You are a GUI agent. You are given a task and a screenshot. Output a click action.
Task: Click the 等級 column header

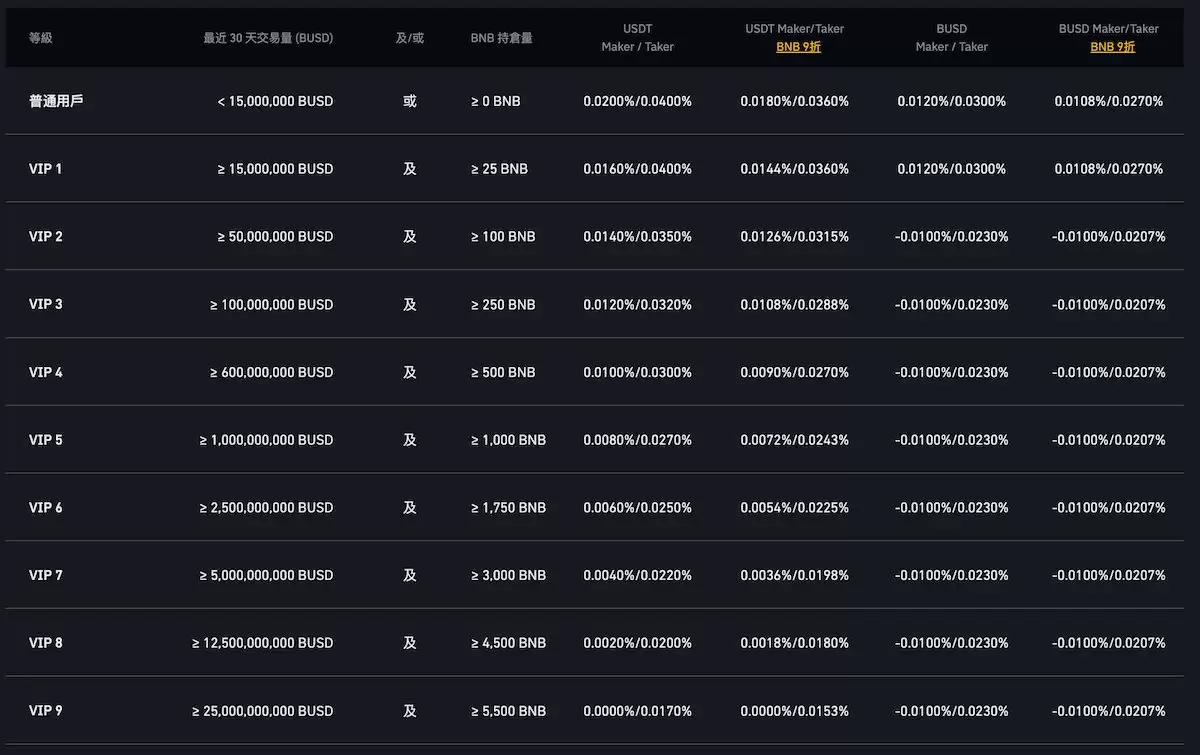pos(41,38)
